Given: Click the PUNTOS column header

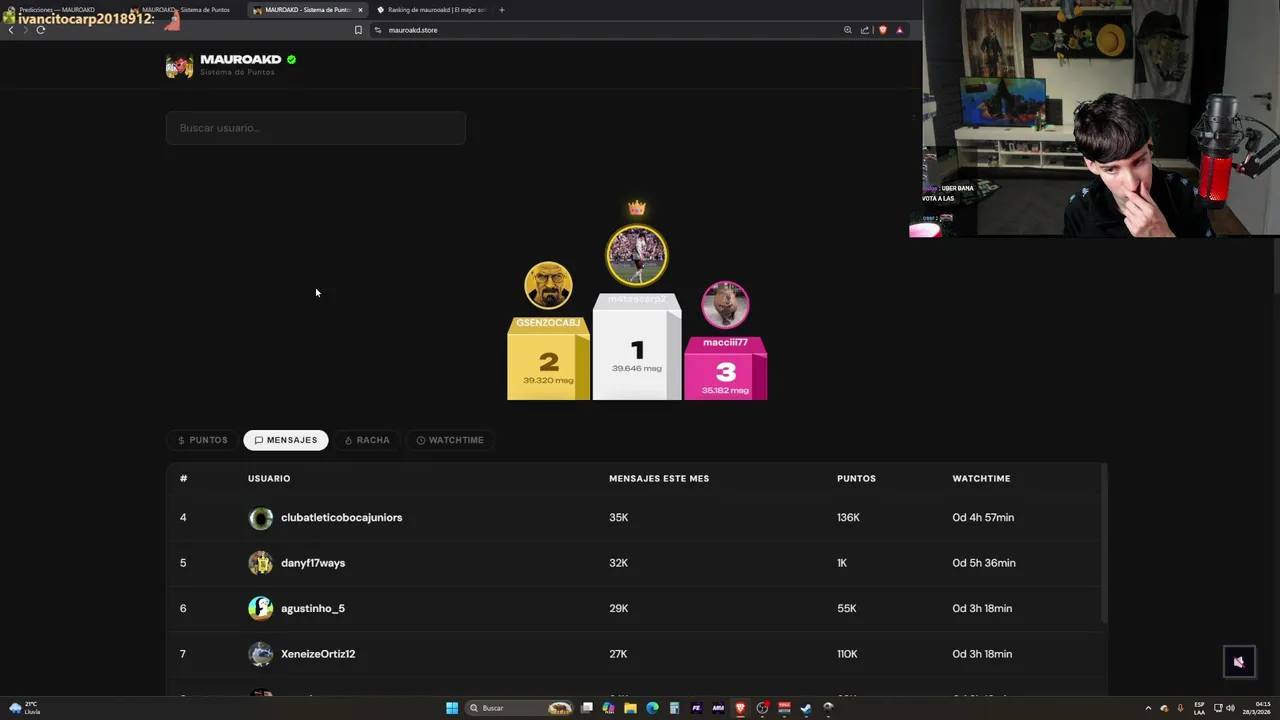Looking at the screenshot, I should click(856, 478).
